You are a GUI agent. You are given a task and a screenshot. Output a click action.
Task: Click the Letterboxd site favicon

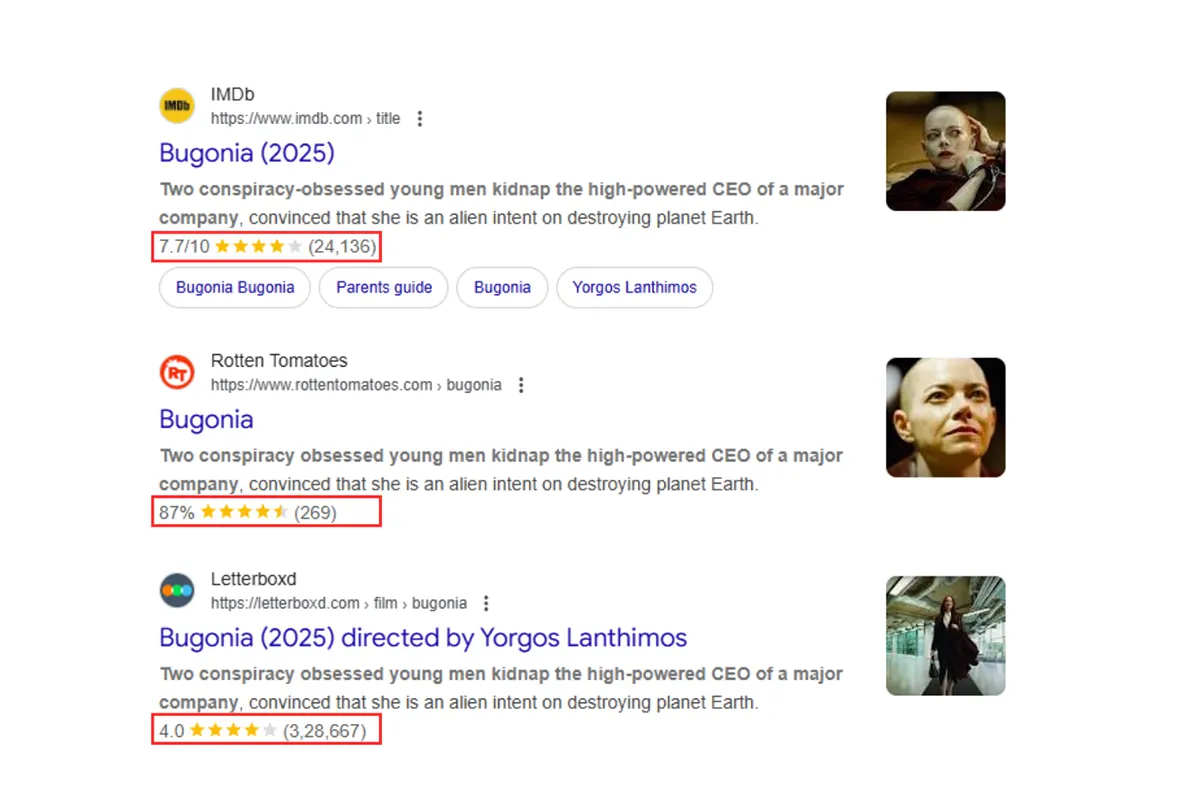coord(177,591)
